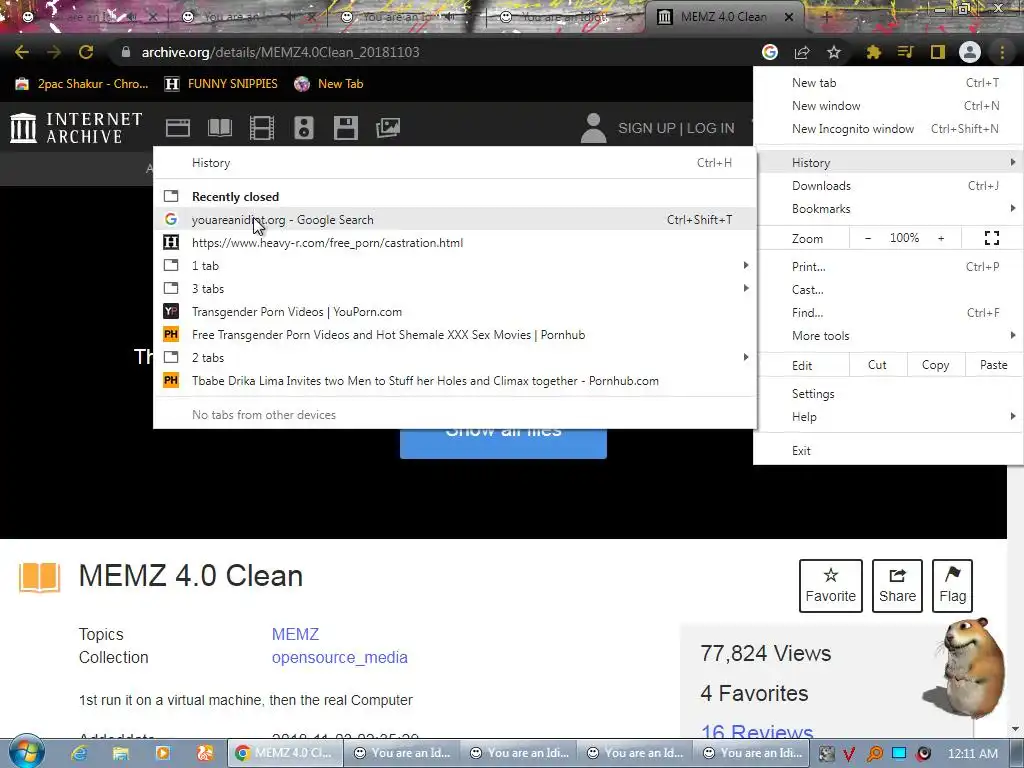This screenshot has height=768, width=1024.
Task: Open the MEMZ topic link
Action: (295, 634)
